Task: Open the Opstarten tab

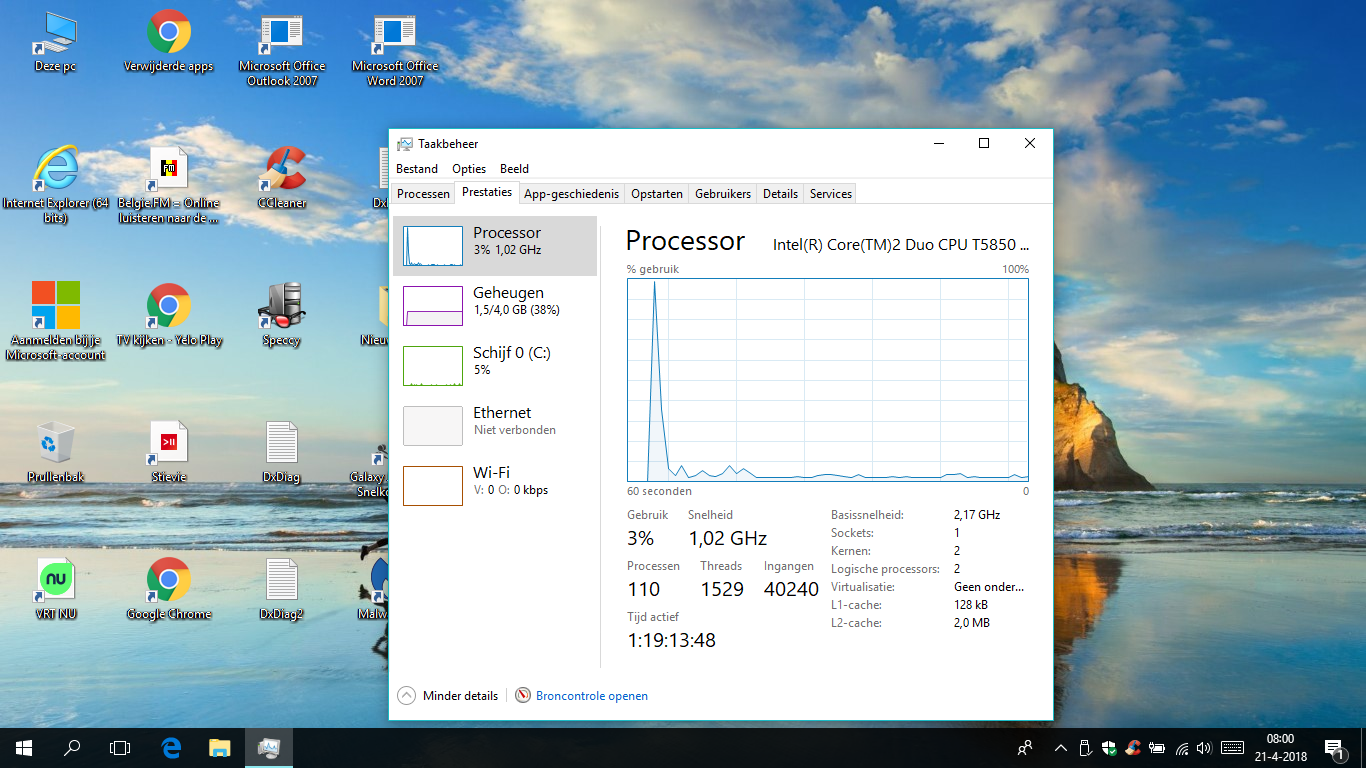Action: click(x=657, y=194)
